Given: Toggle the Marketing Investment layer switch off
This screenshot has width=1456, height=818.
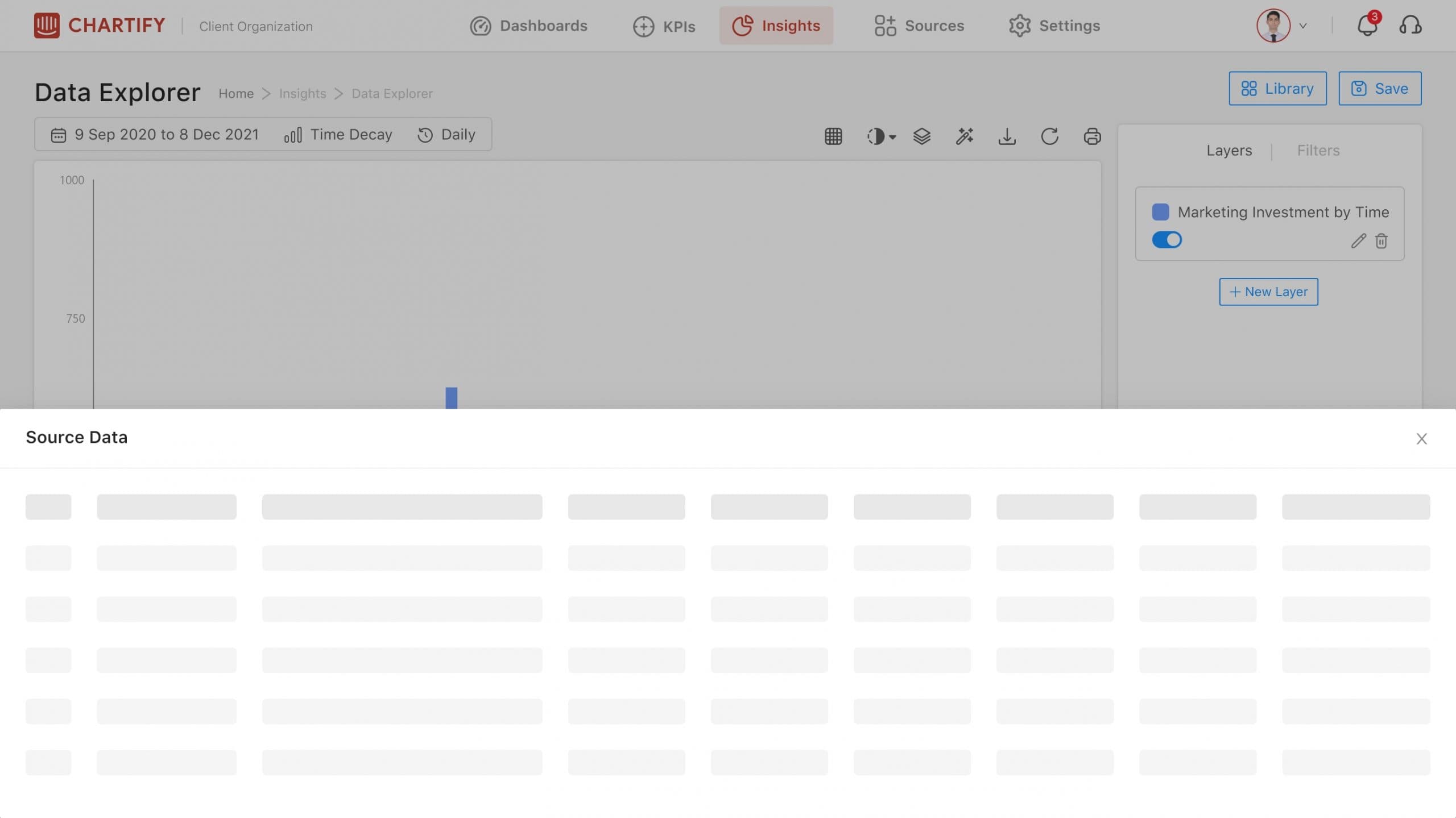Looking at the screenshot, I should pyautogui.click(x=1167, y=240).
